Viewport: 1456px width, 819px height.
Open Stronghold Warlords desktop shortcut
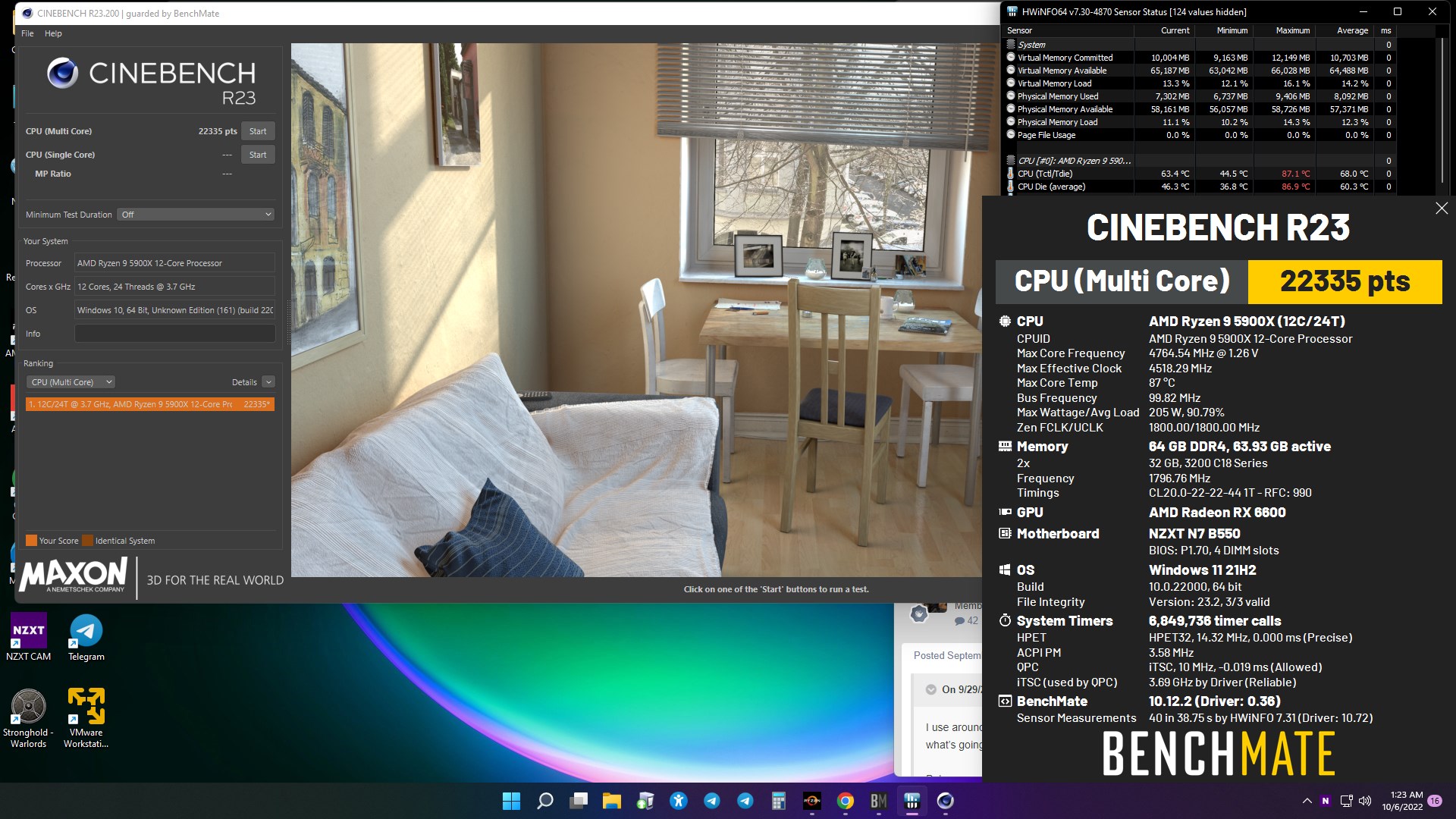(28, 718)
